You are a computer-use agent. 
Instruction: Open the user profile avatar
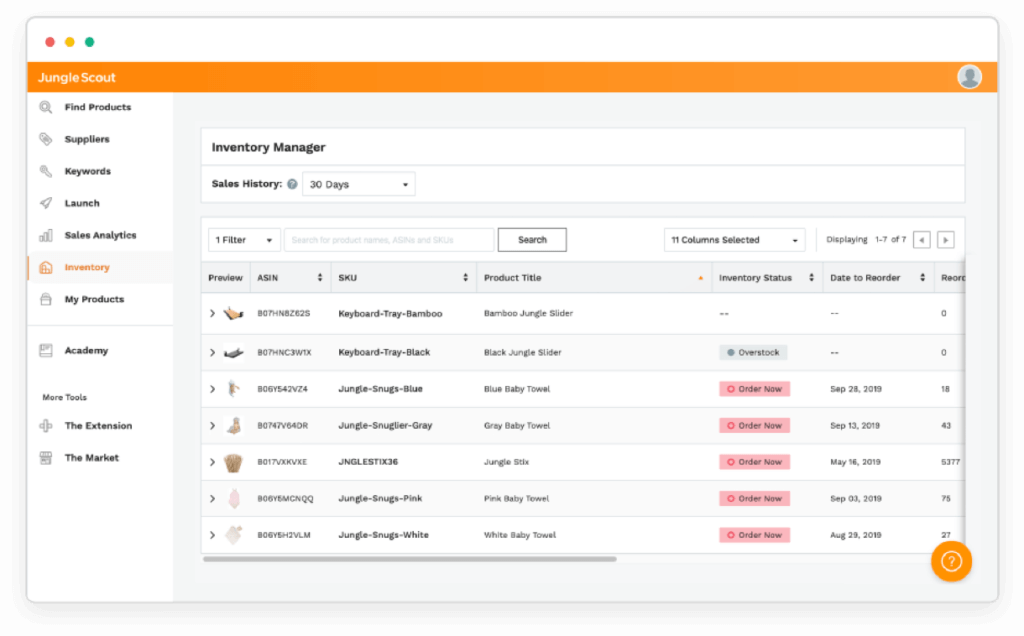[x=969, y=77]
